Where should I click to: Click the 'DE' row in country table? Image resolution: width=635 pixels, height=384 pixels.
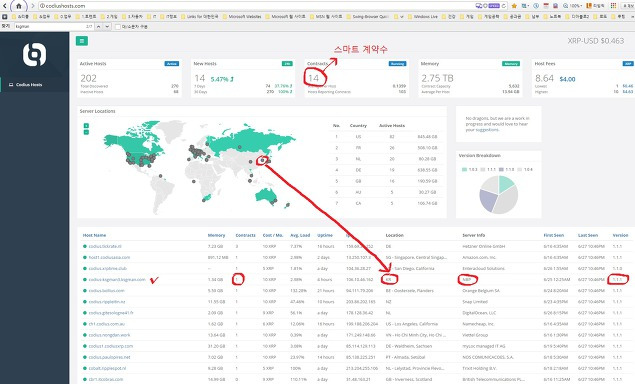[386, 170]
